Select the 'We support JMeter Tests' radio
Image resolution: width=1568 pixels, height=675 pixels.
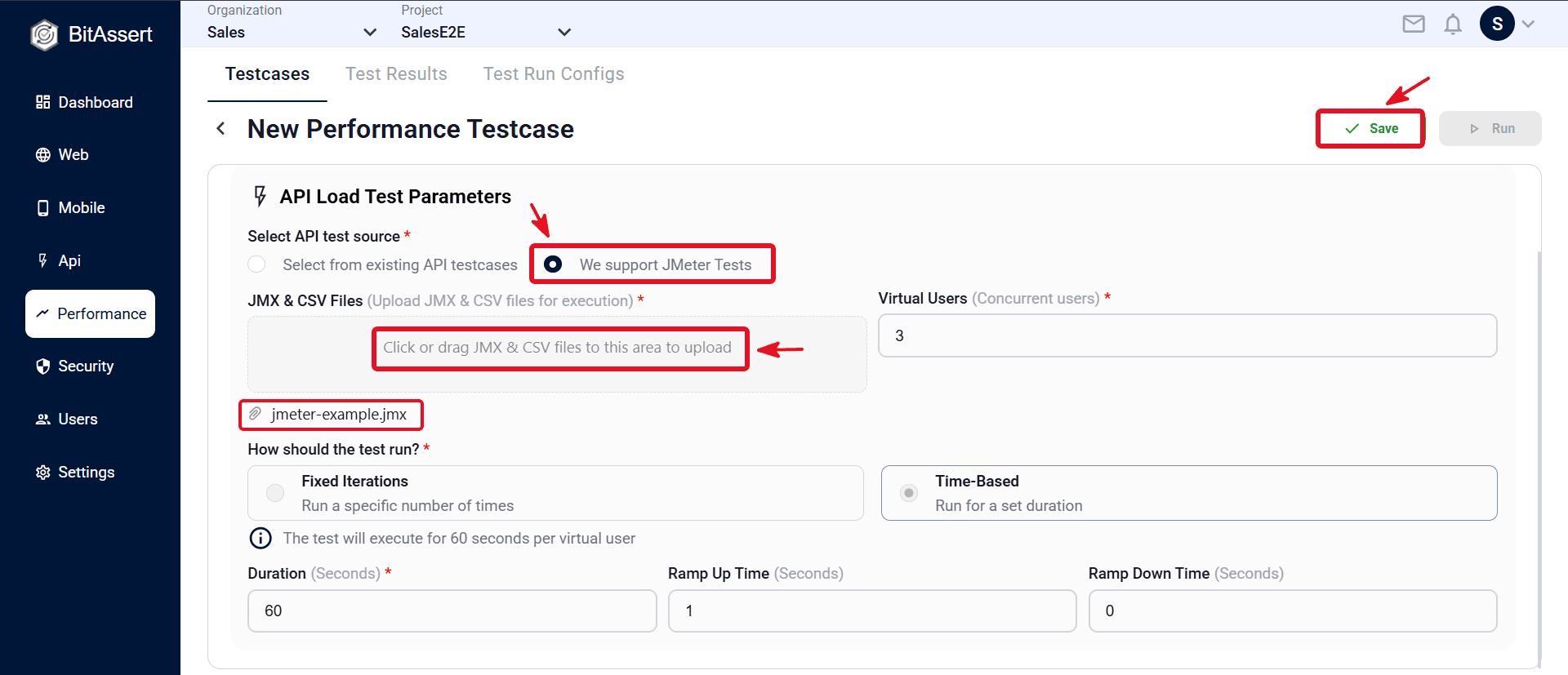[553, 264]
